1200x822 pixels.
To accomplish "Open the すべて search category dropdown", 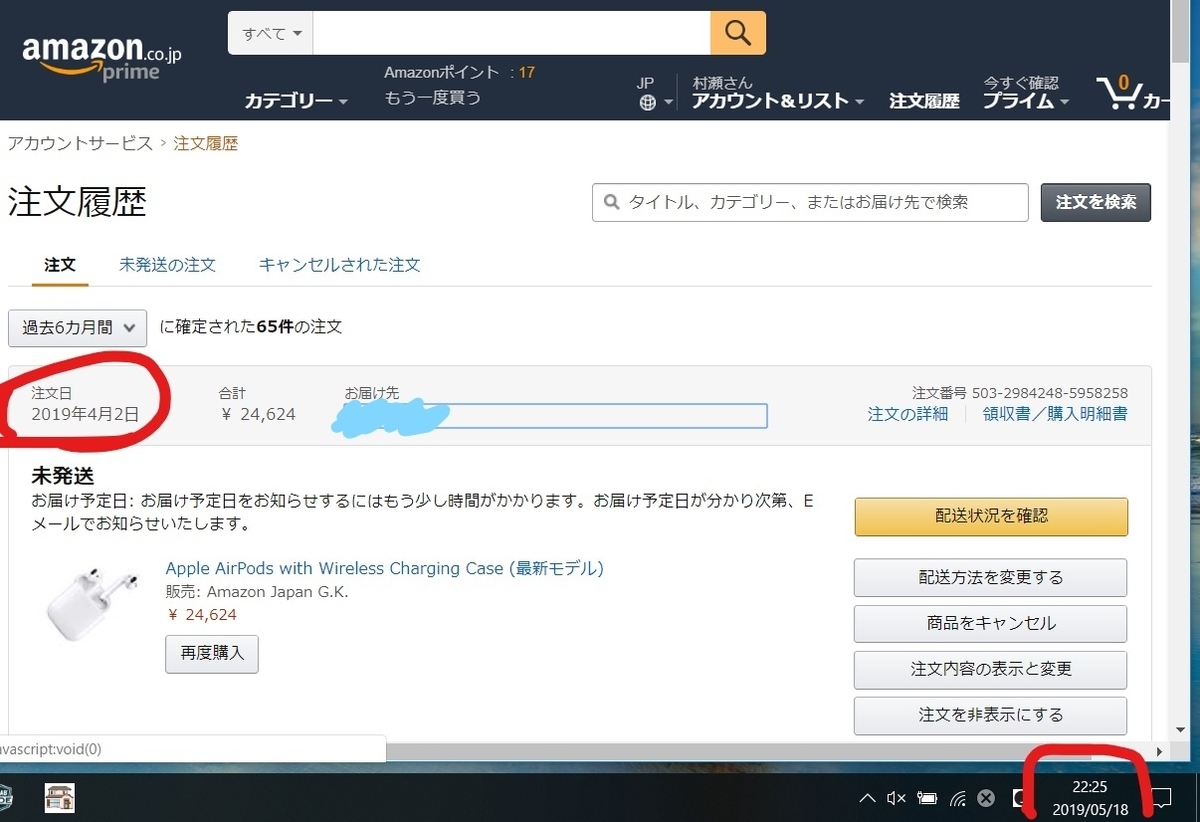I will [271, 33].
